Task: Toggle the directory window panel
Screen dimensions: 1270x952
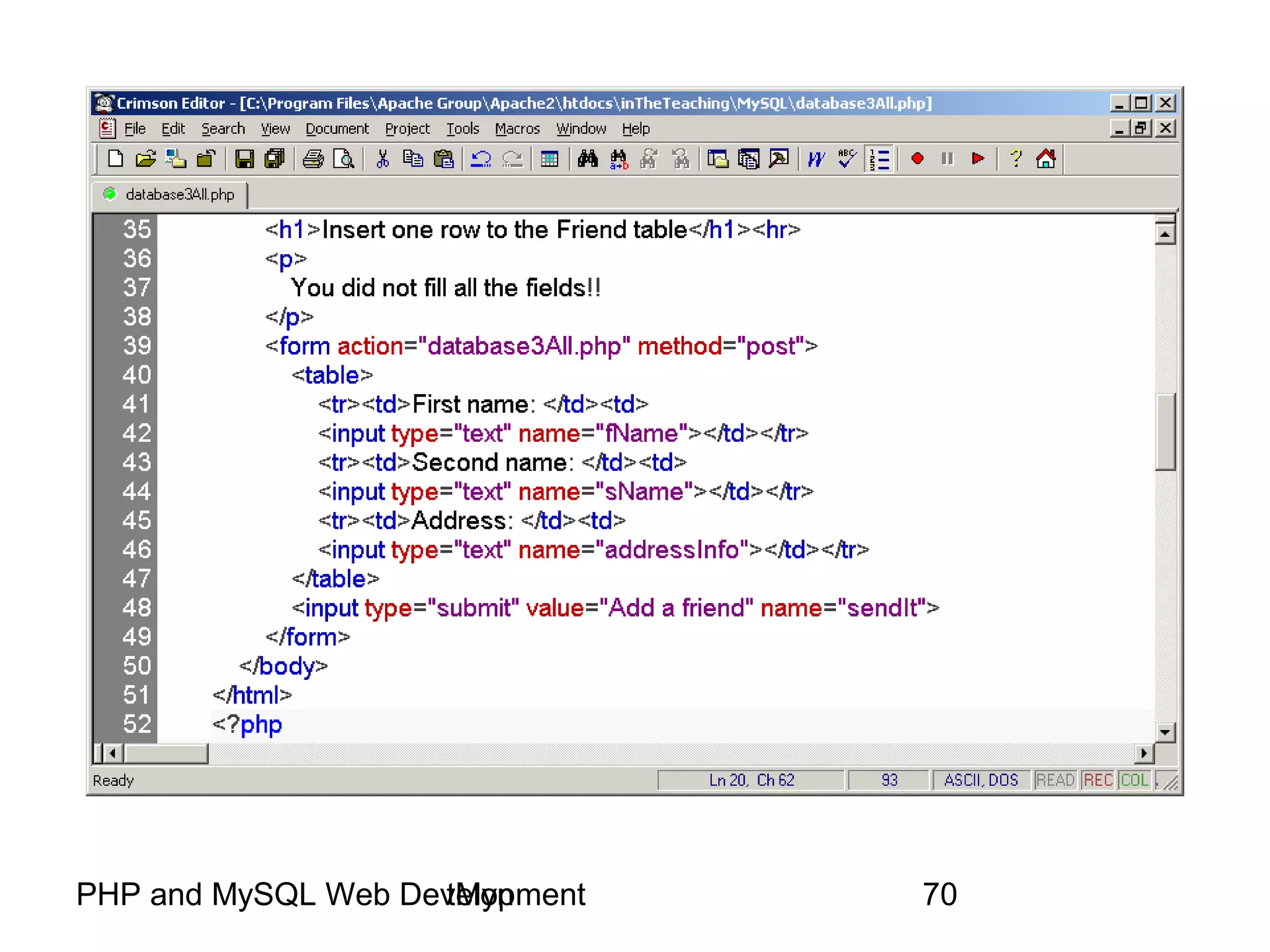Action: [718, 159]
